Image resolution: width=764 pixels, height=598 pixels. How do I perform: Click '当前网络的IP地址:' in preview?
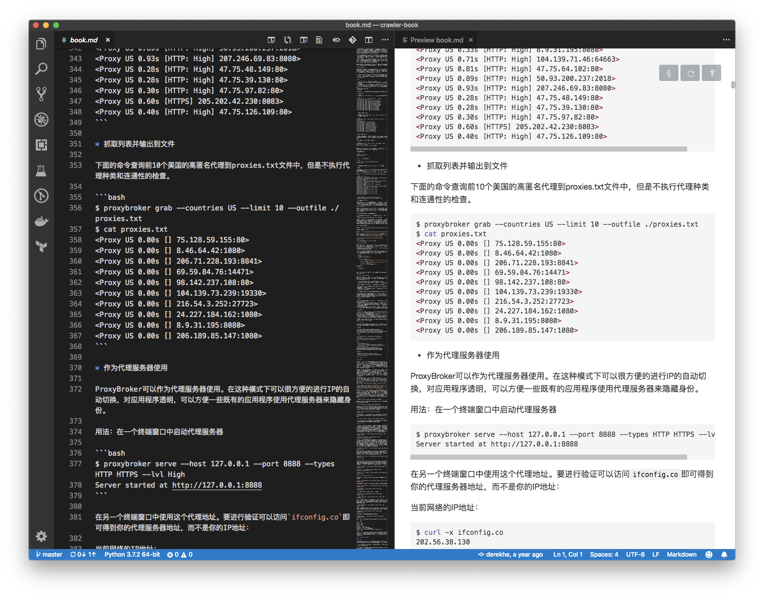[x=444, y=508]
